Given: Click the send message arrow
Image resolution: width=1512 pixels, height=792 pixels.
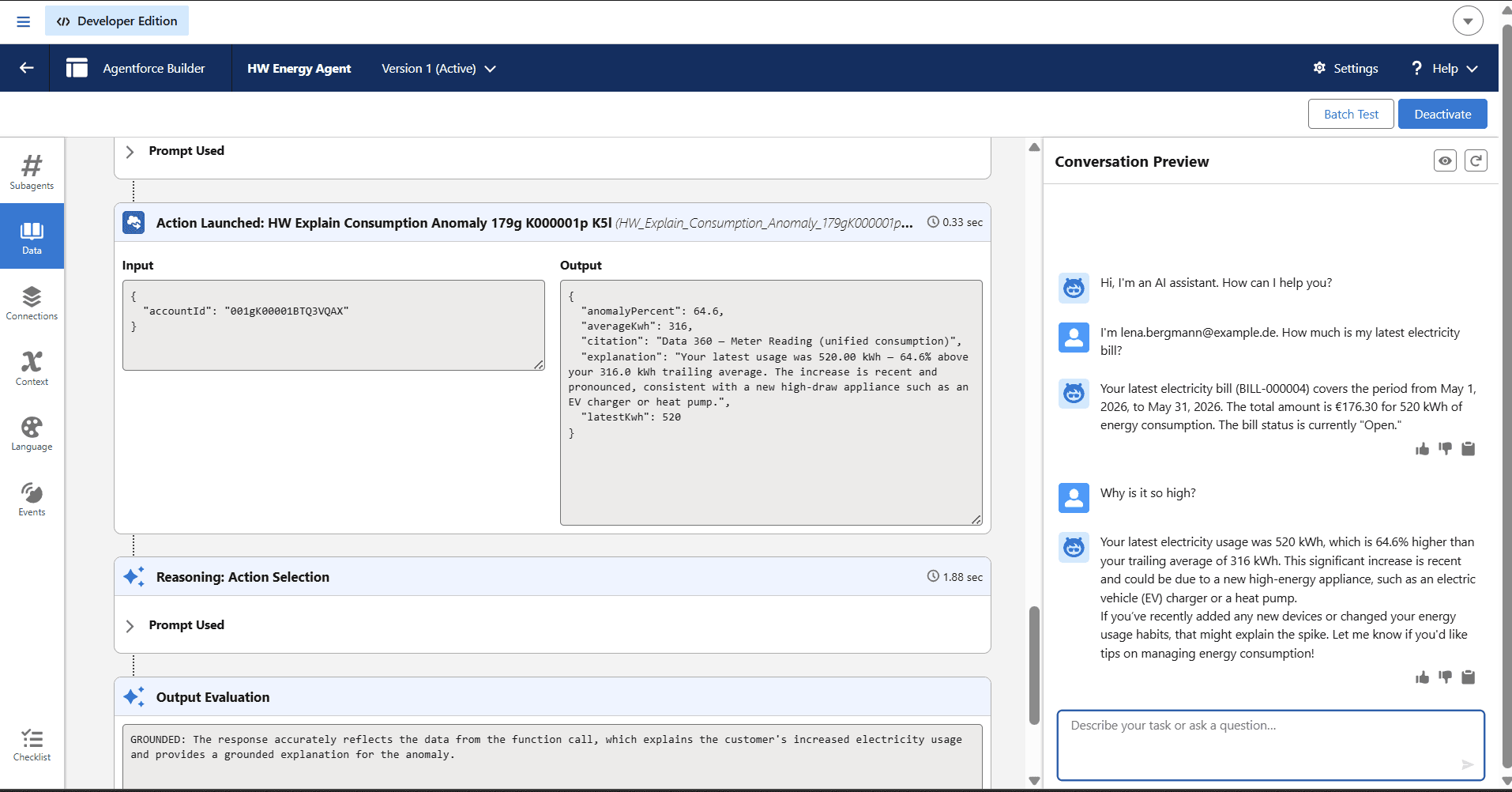Looking at the screenshot, I should tap(1467, 764).
